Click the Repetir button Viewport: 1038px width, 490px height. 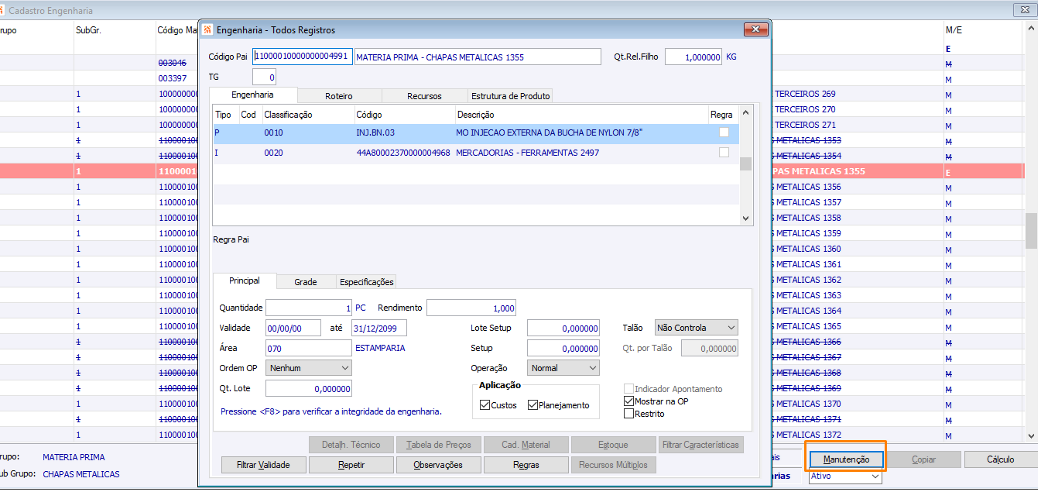350,465
